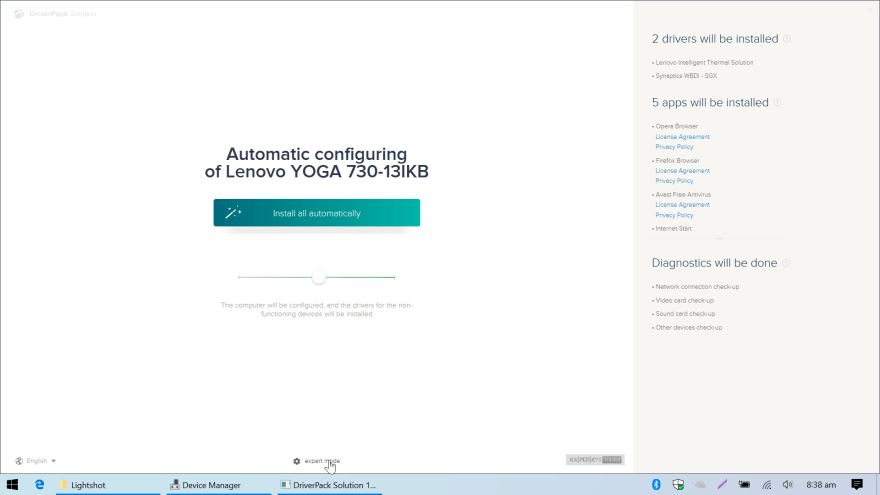Click the configuration slider handle
The image size is (880, 495).
click(319, 277)
